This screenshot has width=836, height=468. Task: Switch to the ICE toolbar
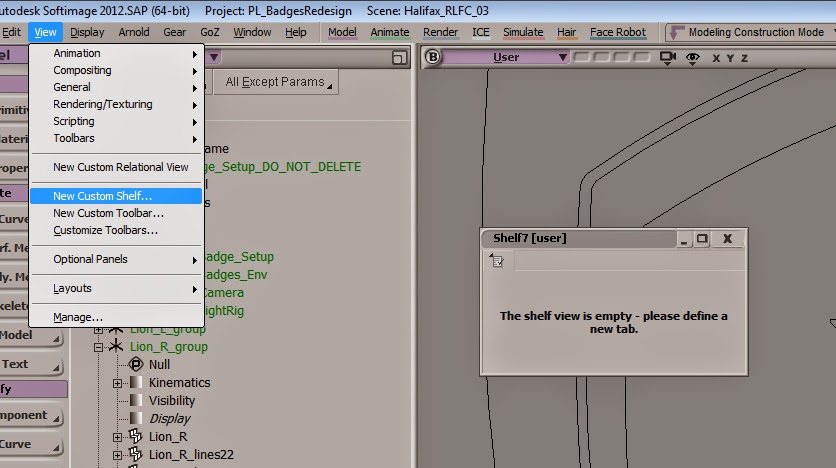pos(480,33)
